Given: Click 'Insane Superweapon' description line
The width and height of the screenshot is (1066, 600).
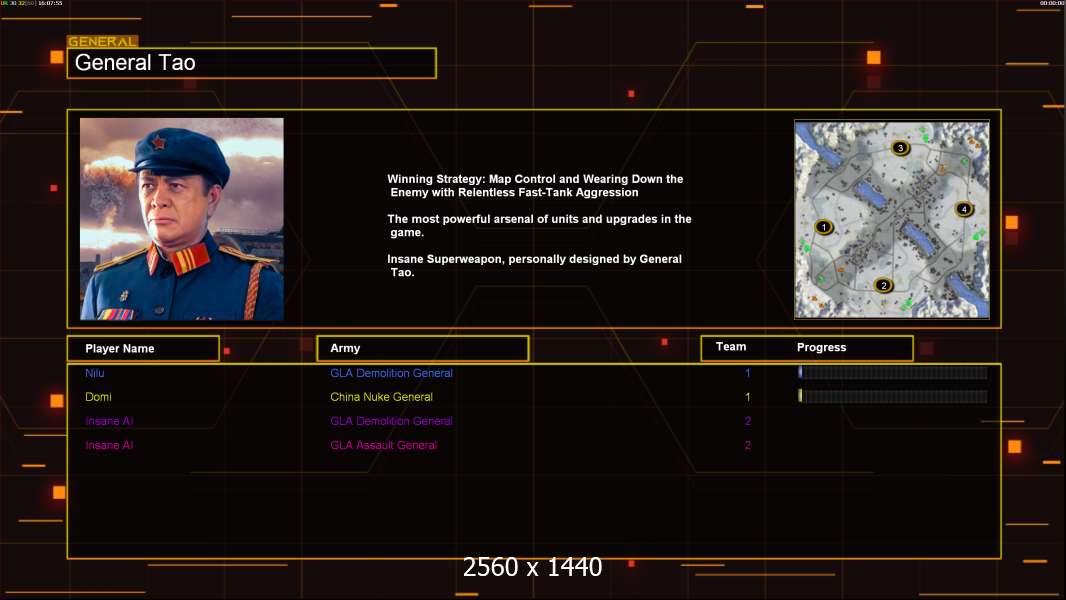Looking at the screenshot, I should click(x=534, y=266).
